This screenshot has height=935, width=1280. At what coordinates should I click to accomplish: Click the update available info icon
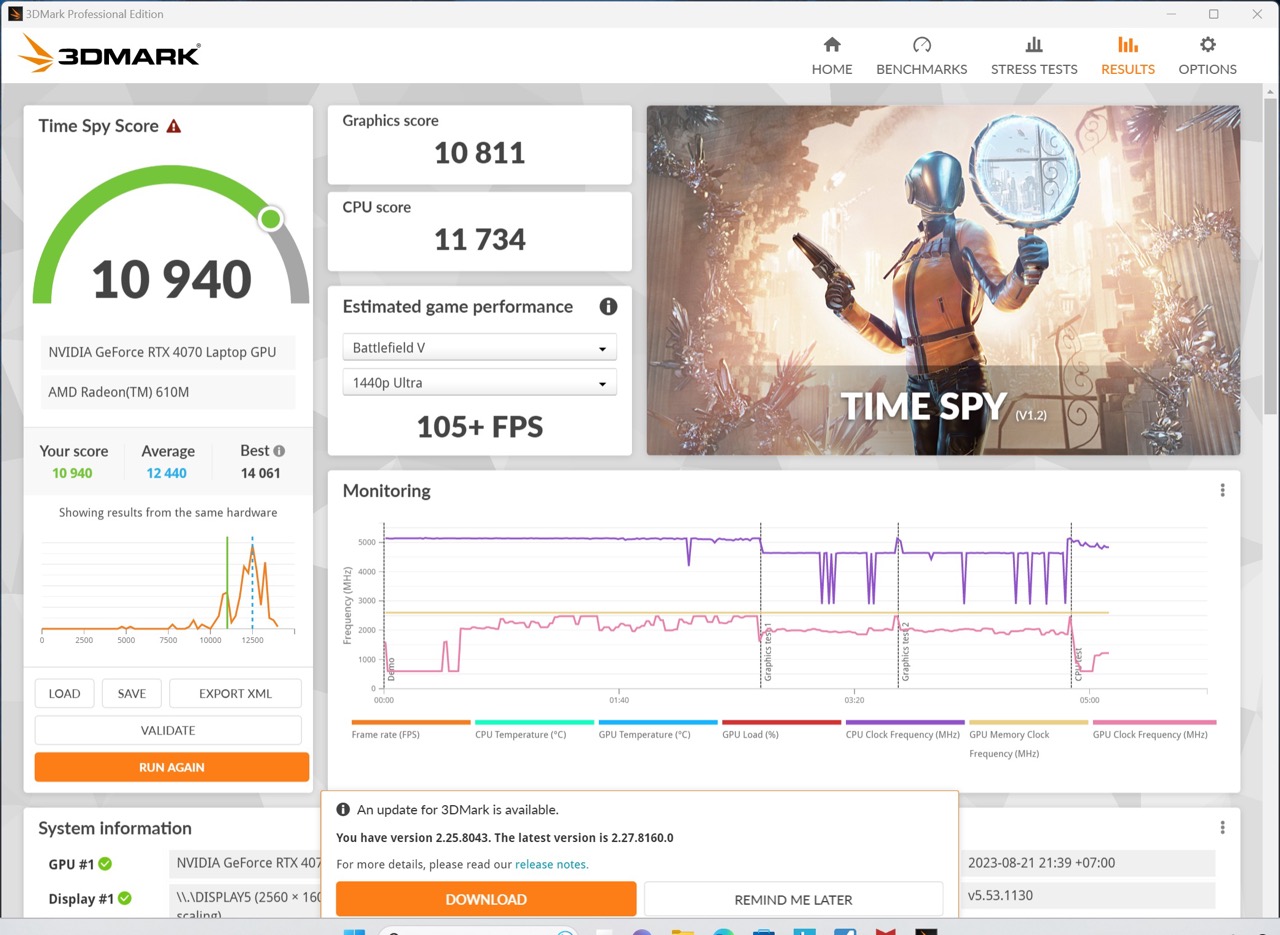point(343,810)
